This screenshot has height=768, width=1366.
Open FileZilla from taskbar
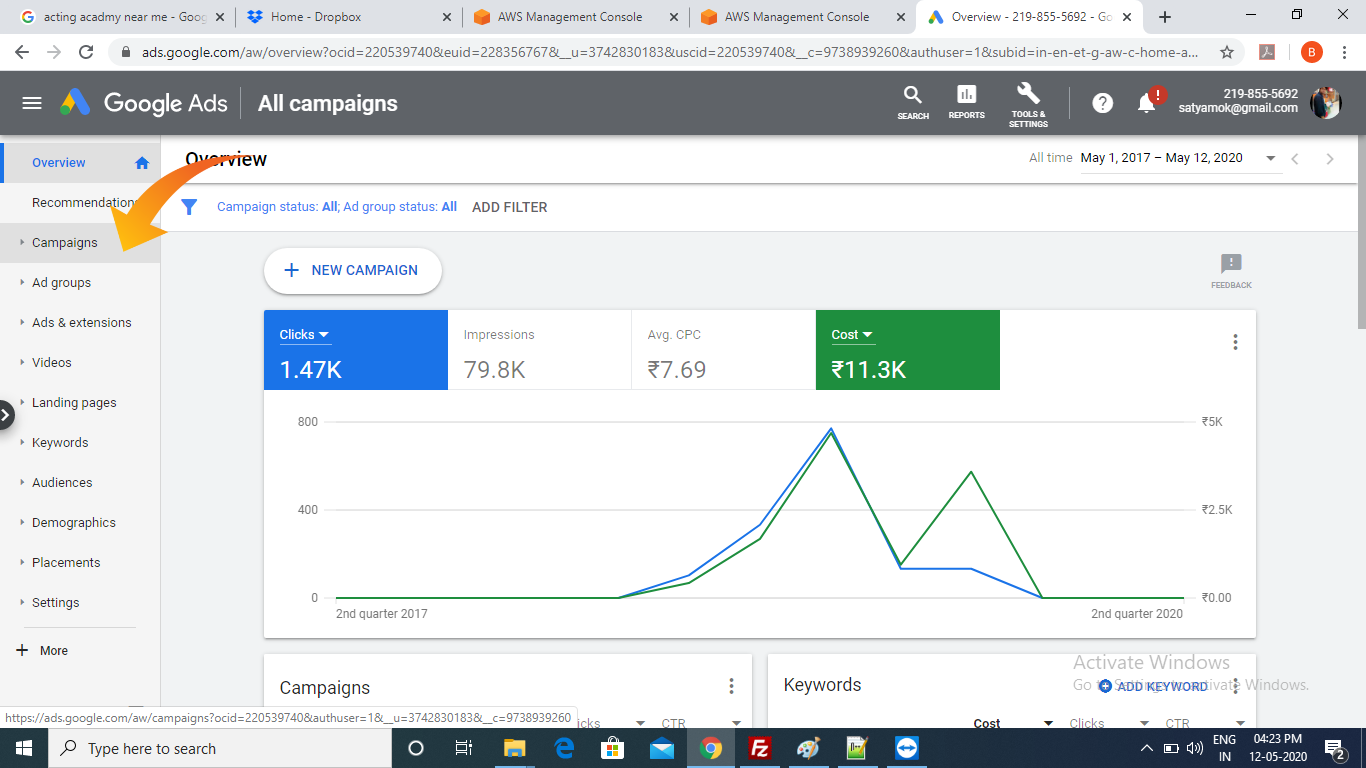click(760, 748)
